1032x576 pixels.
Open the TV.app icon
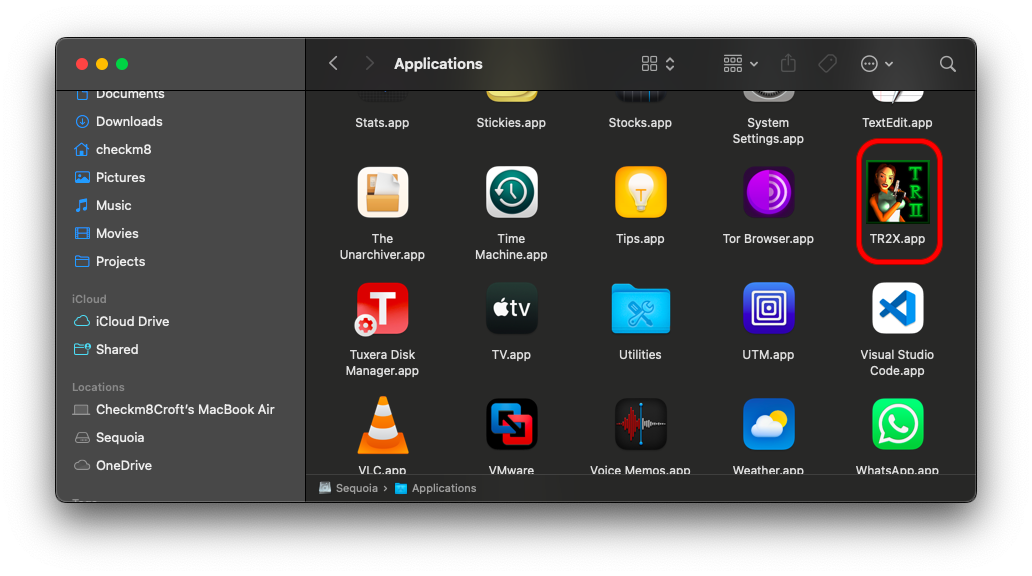click(x=511, y=309)
